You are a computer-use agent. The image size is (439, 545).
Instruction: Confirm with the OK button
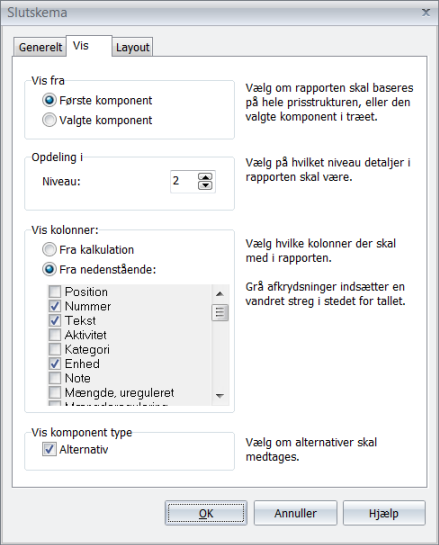tap(206, 513)
